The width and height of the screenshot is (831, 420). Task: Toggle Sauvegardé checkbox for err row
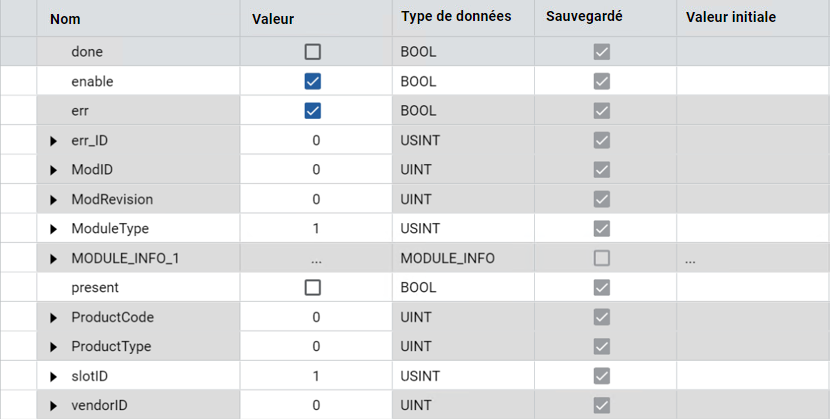point(602,111)
